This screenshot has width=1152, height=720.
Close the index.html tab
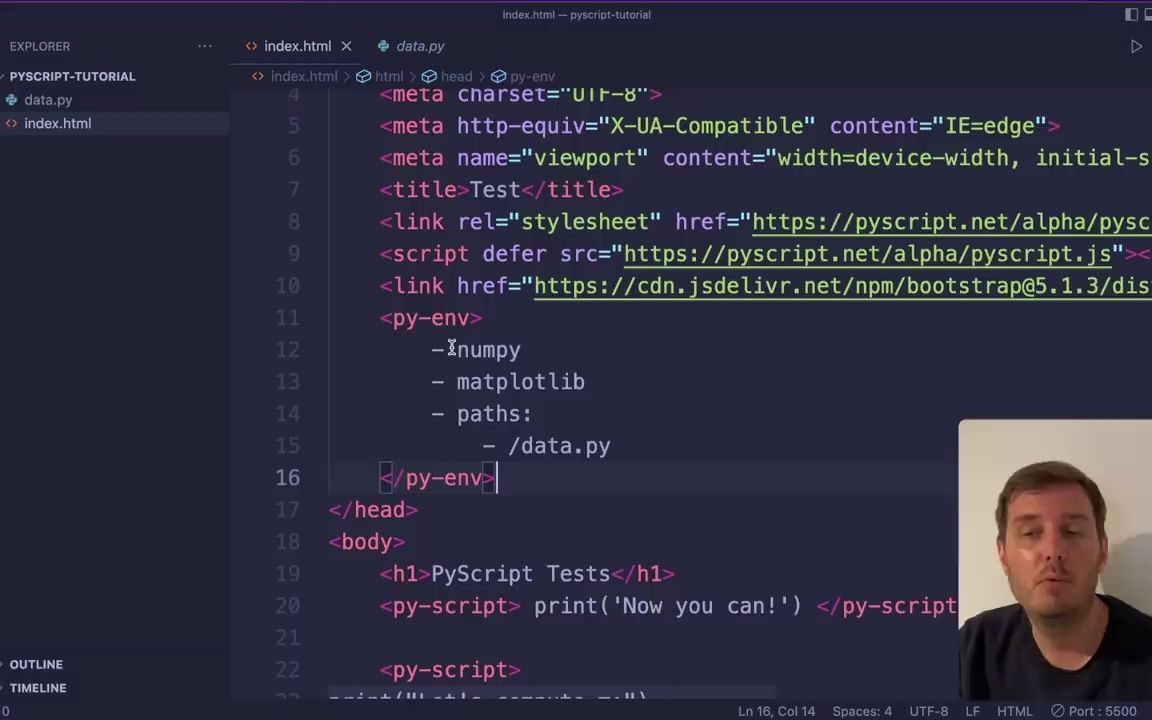346,46
